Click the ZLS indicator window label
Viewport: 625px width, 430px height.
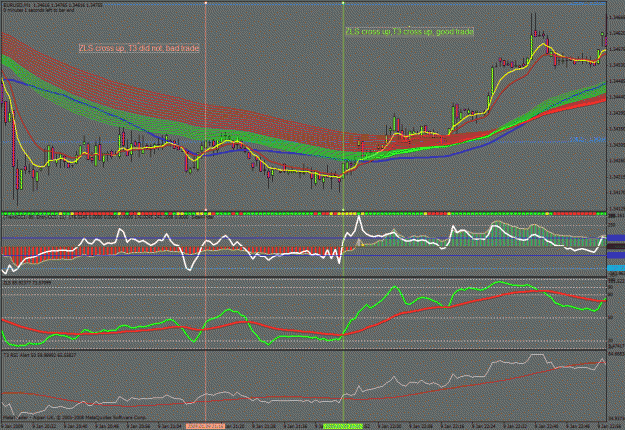coord(27,282)
